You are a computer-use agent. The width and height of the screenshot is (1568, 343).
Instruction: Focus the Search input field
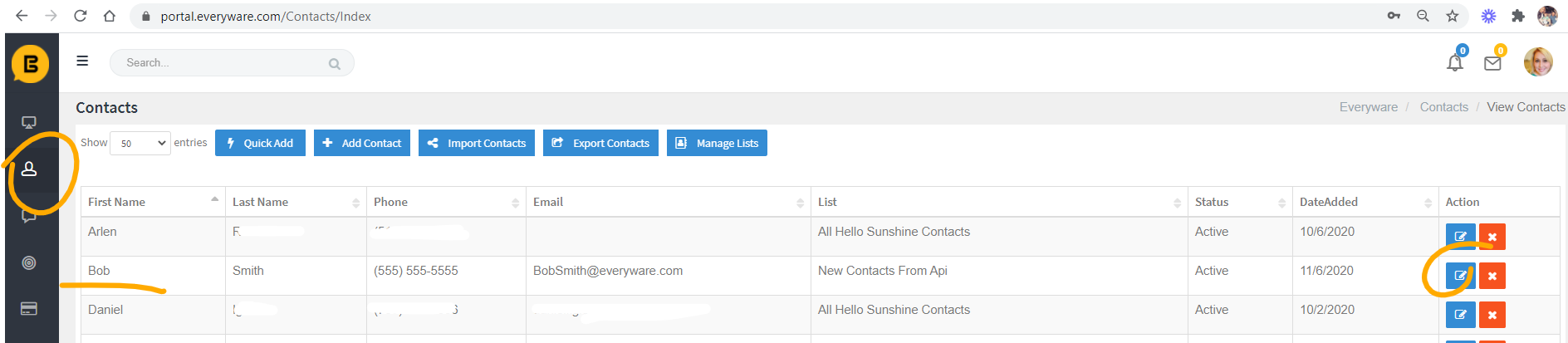[232, 63]
